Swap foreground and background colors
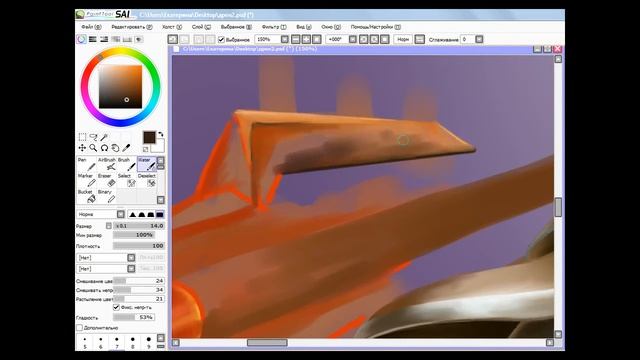Viewport: 640px width, 360px height. click(161, 134)
